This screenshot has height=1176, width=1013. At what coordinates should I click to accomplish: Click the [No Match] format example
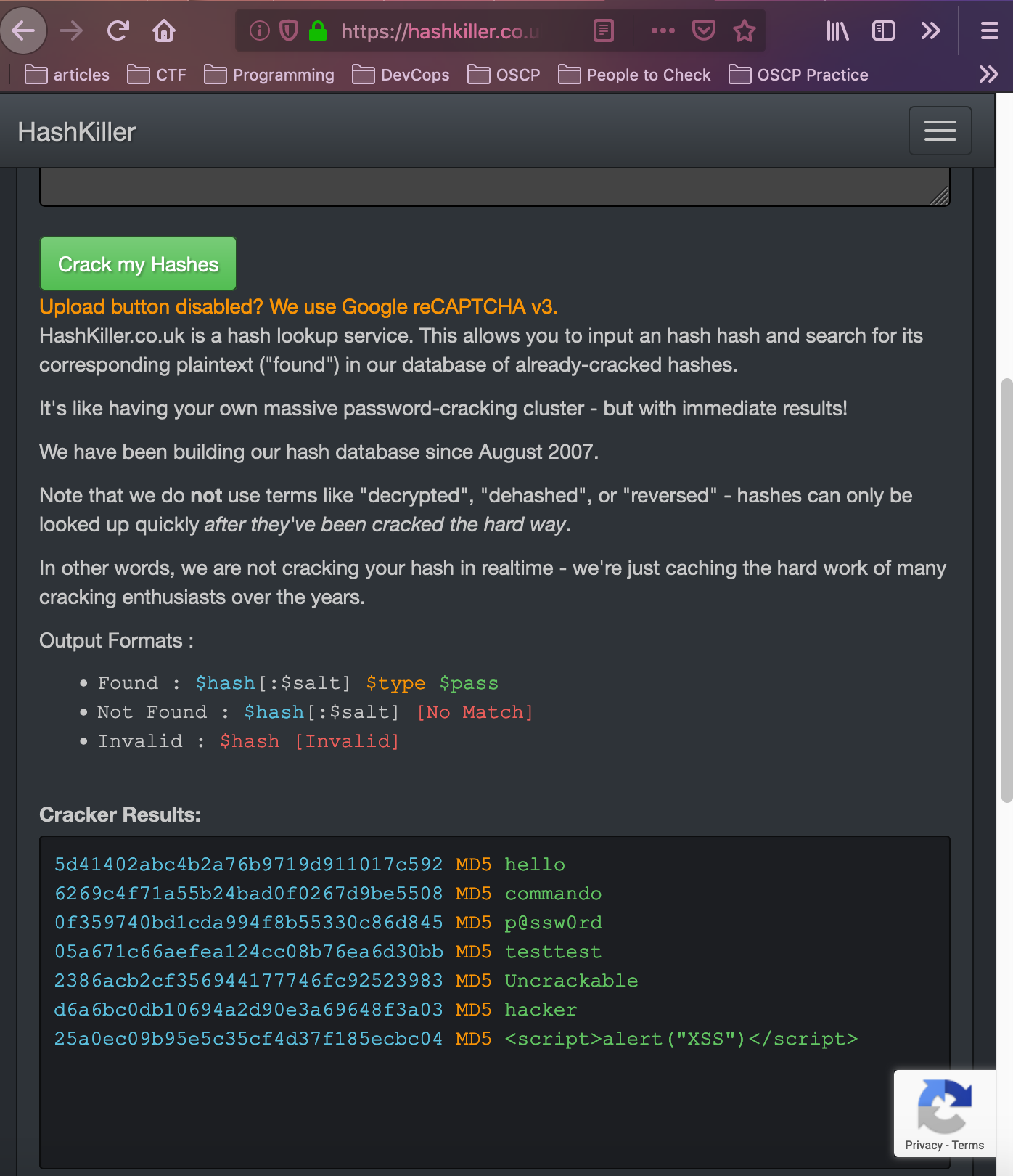point(475,712)
